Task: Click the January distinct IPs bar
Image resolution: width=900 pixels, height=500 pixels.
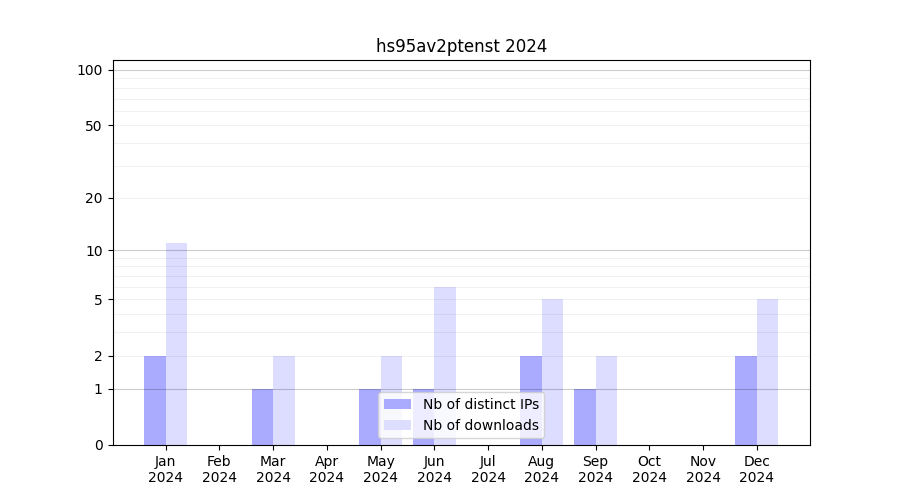Action: click(x=155, y=400)
